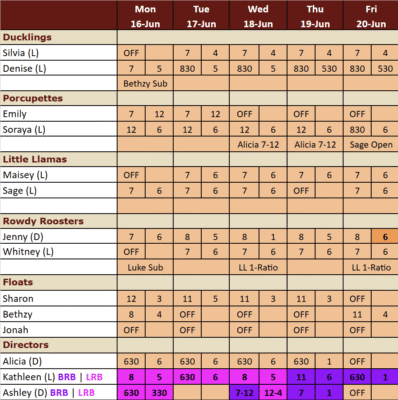Click Alicia (D) Thursday end time 1
This screenshot has height=400, width=398.
(x=329, y=361)
